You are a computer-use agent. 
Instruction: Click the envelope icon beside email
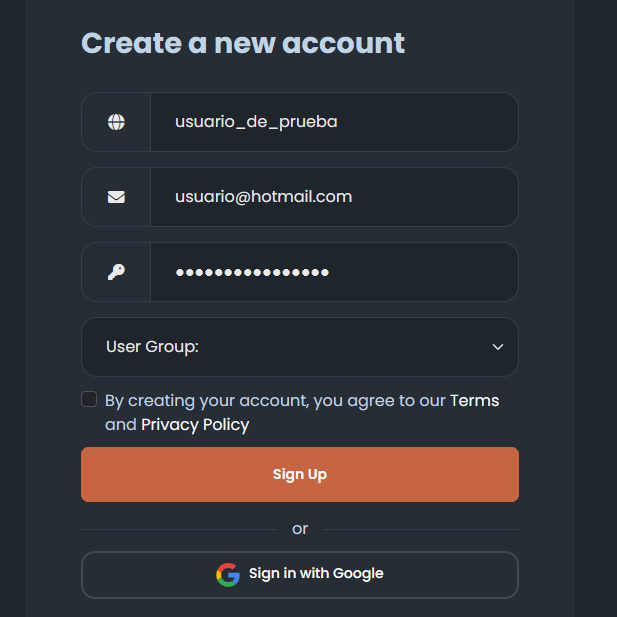point(116,197)
